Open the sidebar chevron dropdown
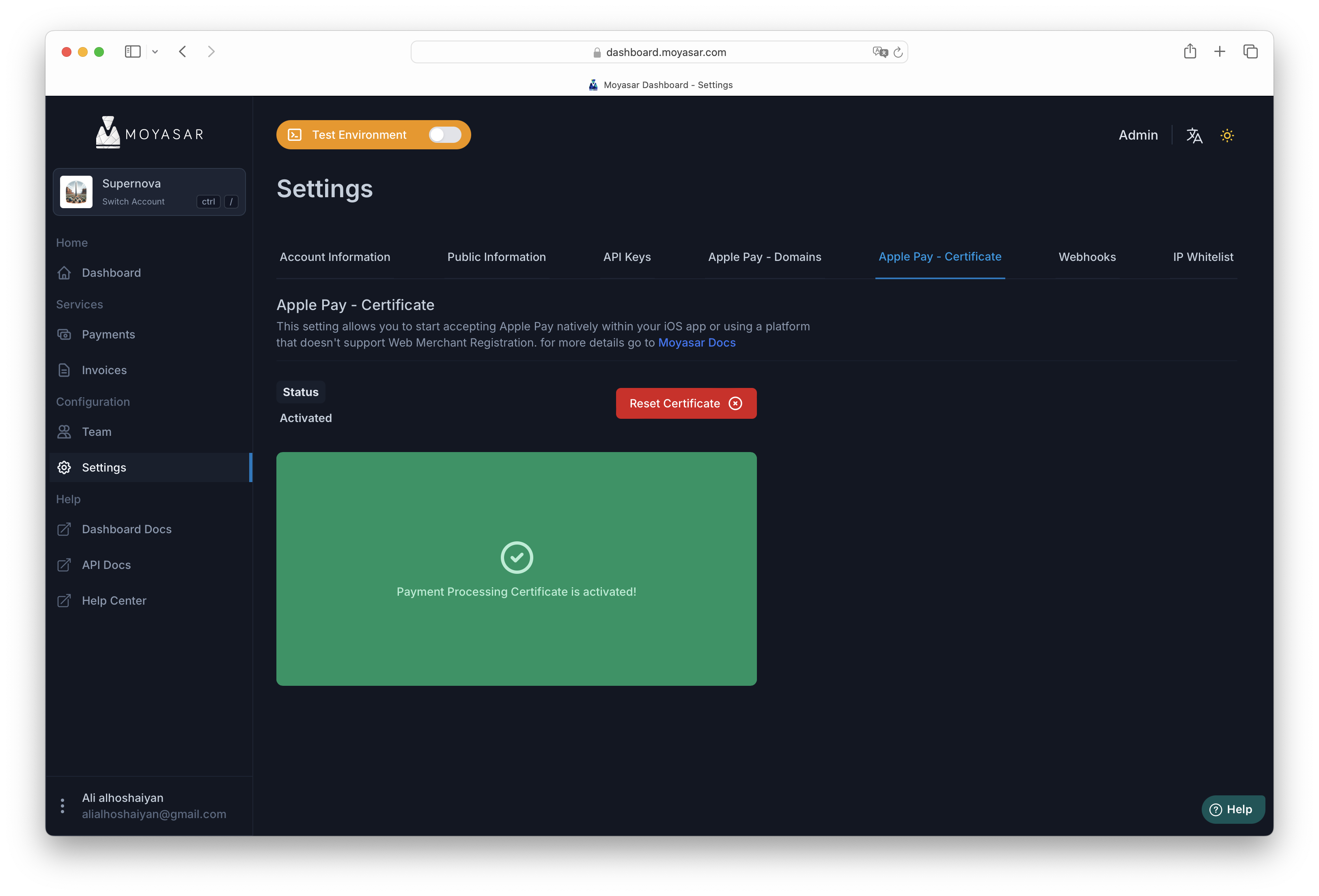The image size is (1319, 896). [x=154, y=51]
